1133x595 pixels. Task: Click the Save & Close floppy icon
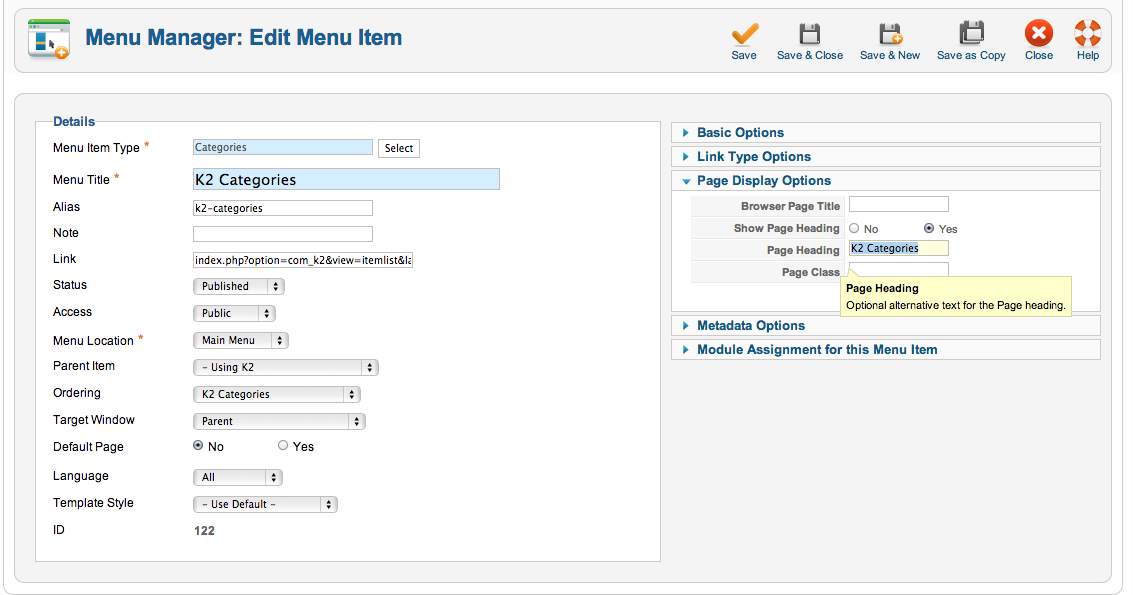tap(809, 34)
